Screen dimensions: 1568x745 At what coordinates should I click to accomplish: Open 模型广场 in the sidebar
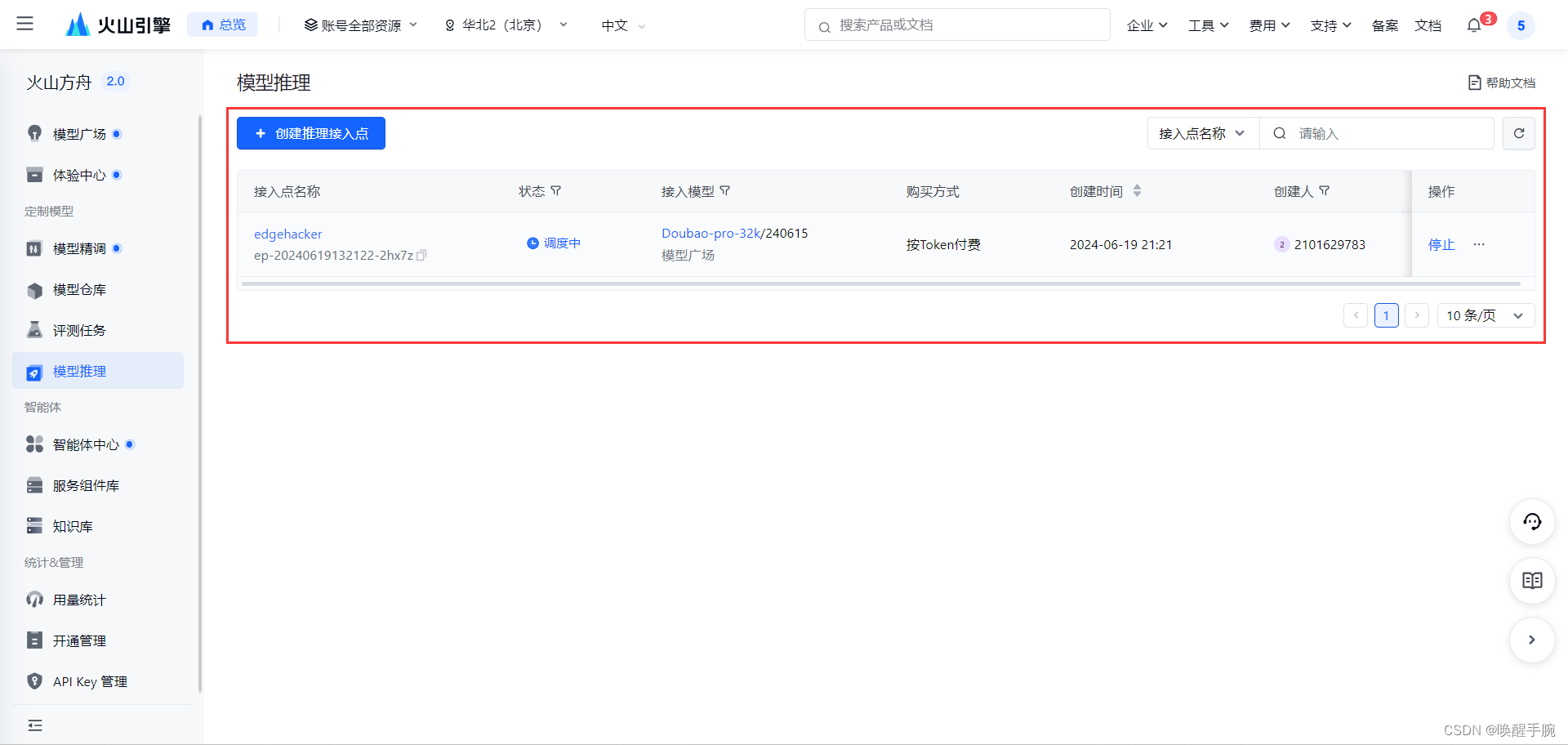coord(78,134)
